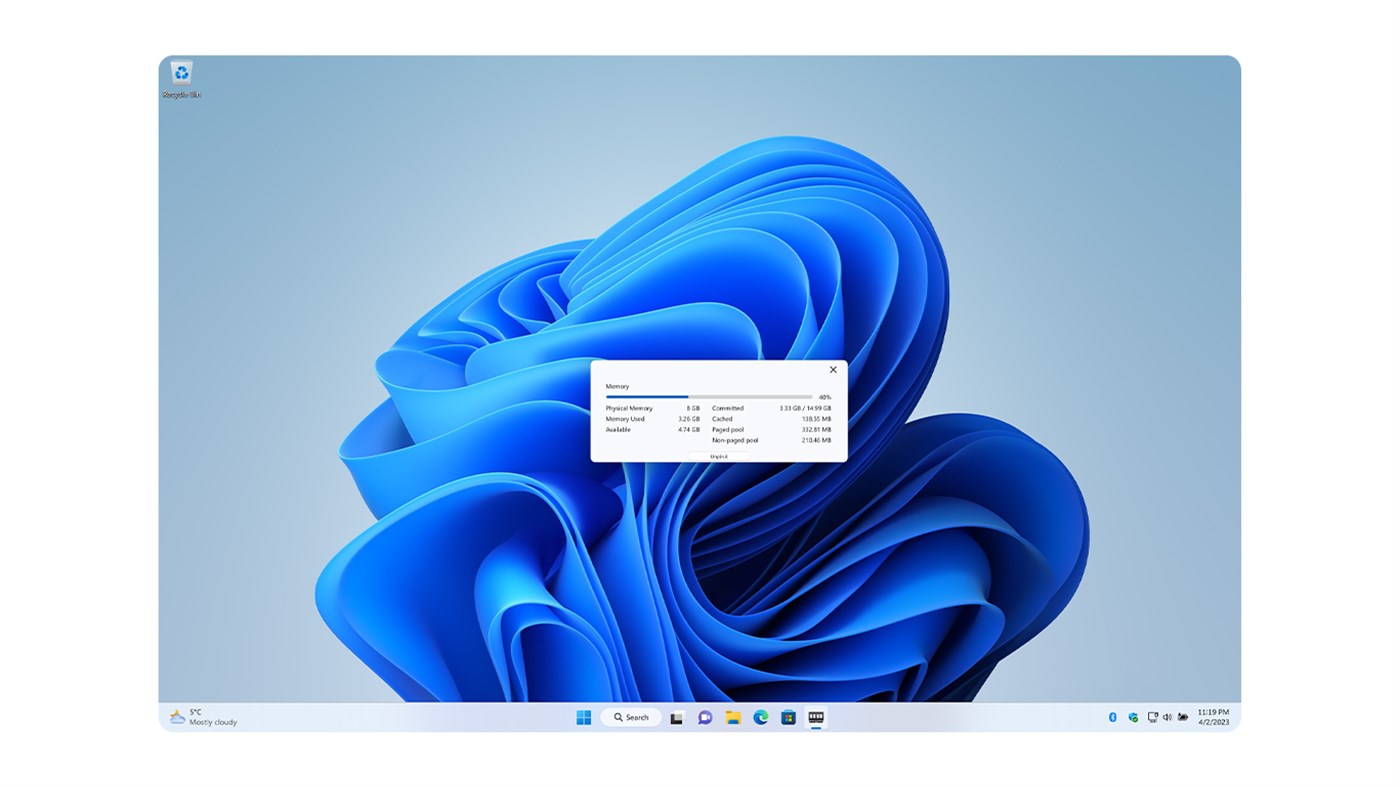Image resolution: width=1399 pixels, height=787 pixels.
Task: Close the Memory popup window
Action: pos(833,370)
